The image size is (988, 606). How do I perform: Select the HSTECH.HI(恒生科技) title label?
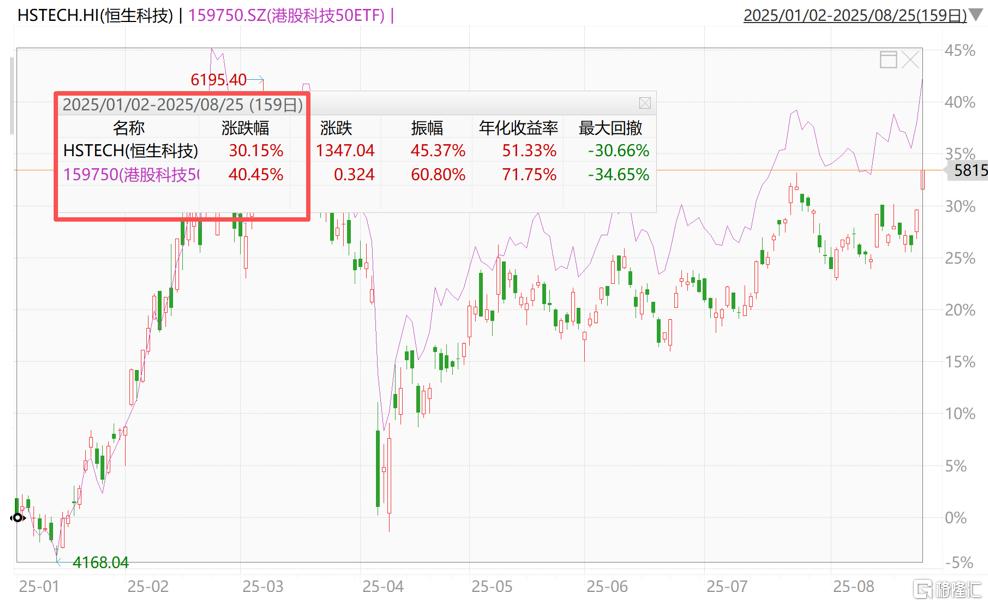pos(95,15)
